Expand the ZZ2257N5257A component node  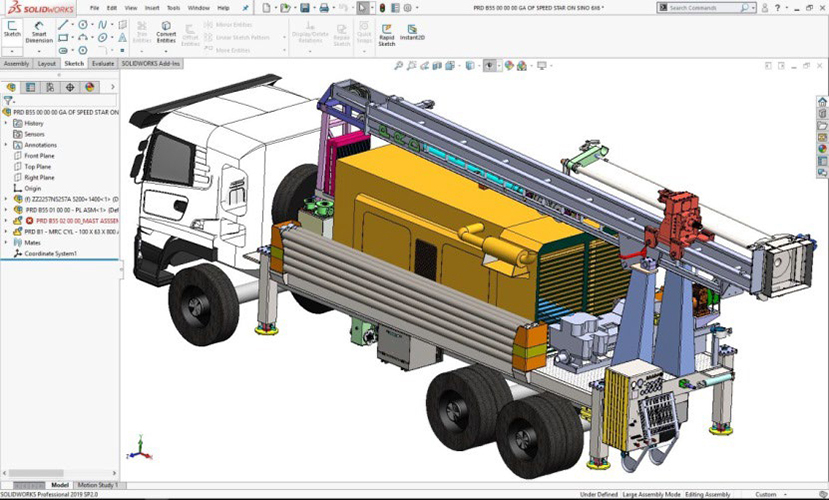(x=6, y=199)
